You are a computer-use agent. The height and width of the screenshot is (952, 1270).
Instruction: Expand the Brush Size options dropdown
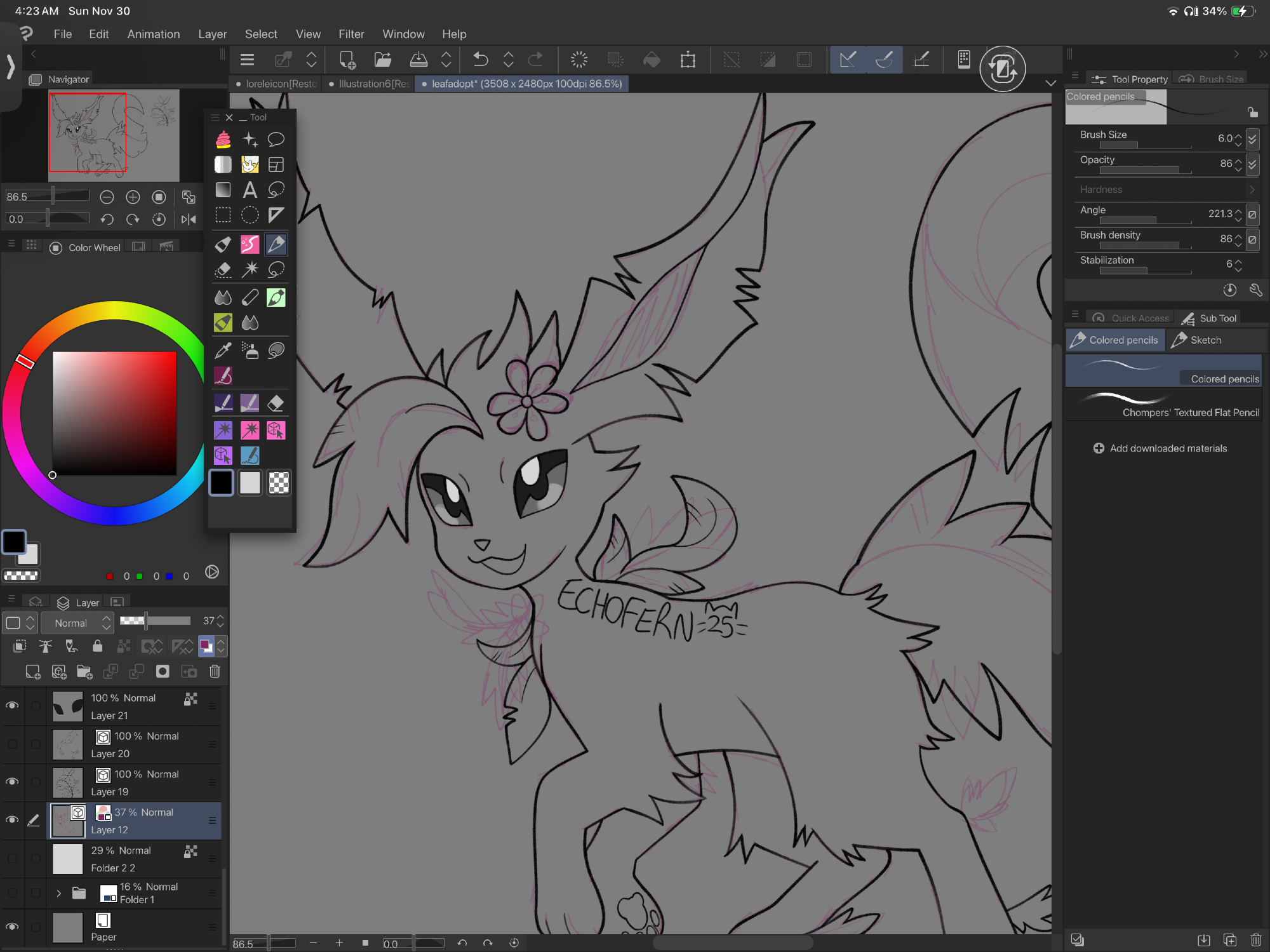(1252, 138)
